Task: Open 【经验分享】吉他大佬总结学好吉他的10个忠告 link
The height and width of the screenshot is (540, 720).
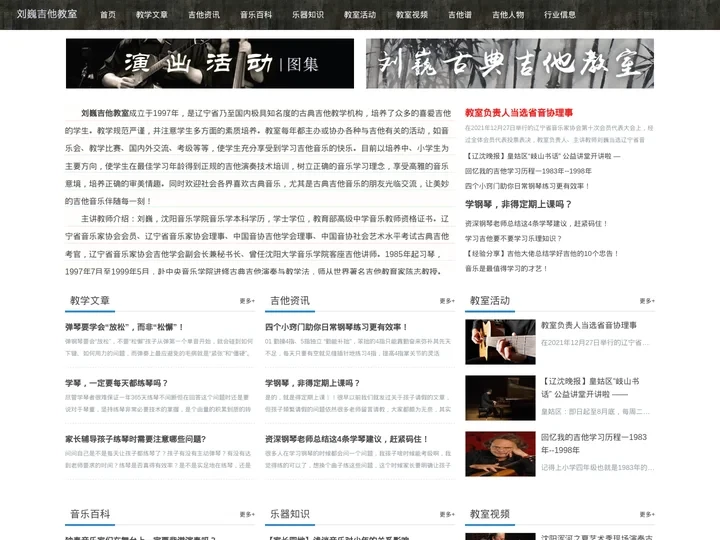Action: [x=542, y=253]
